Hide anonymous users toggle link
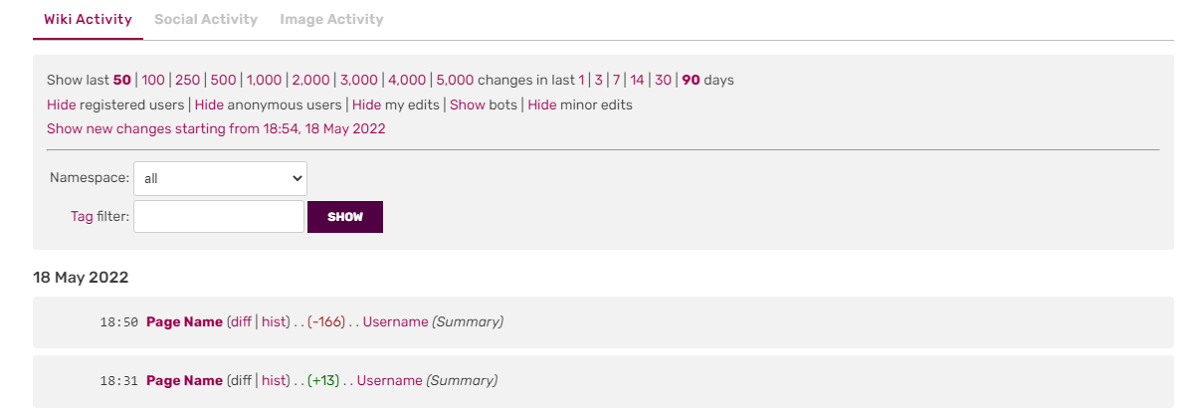Screen dimensions: 1200x414 [x=209, y=104]
